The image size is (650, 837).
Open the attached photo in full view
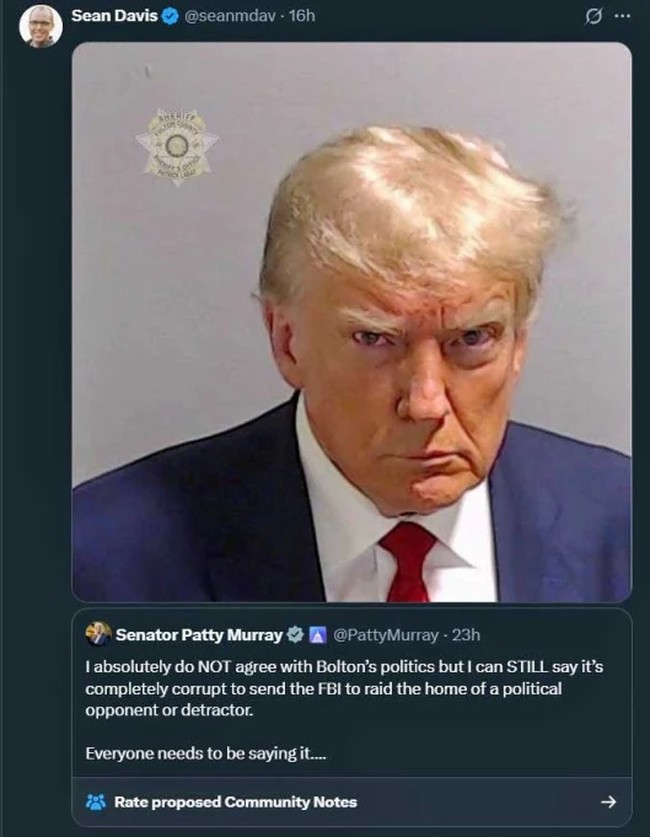352,322
